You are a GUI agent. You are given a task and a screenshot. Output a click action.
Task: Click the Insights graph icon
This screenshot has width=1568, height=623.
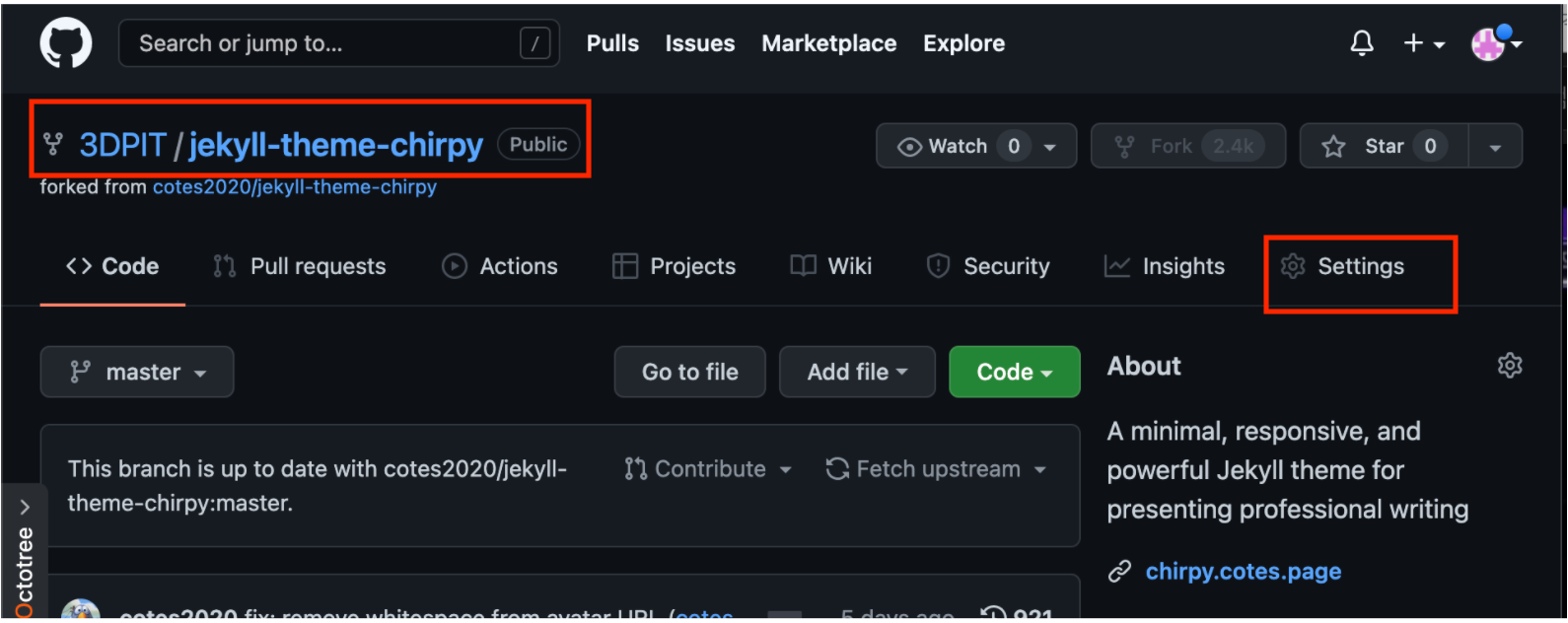[1117, 266]
